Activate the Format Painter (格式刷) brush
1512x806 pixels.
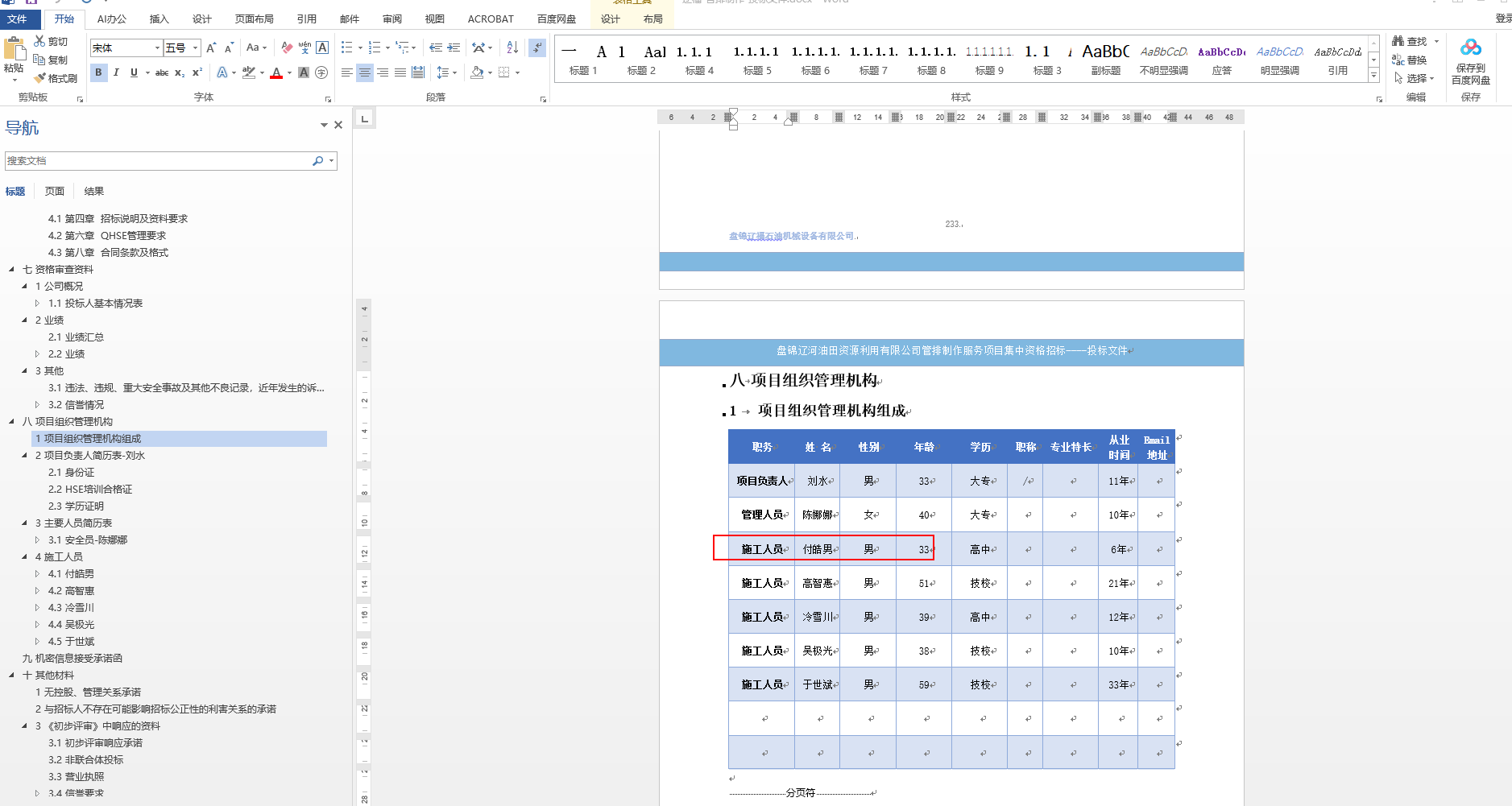tap(39, 78)
